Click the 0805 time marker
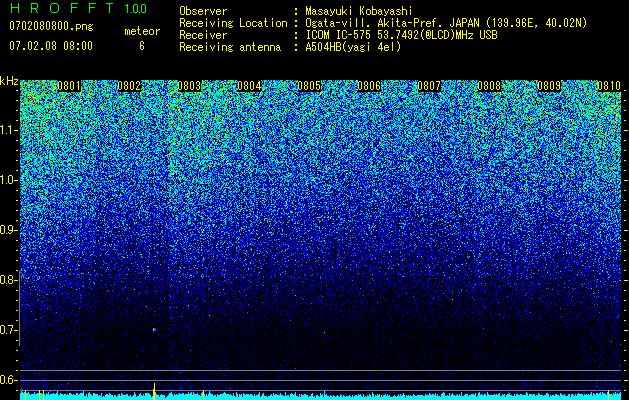Screen dimensions: 629x400 [x=309, y=86]
